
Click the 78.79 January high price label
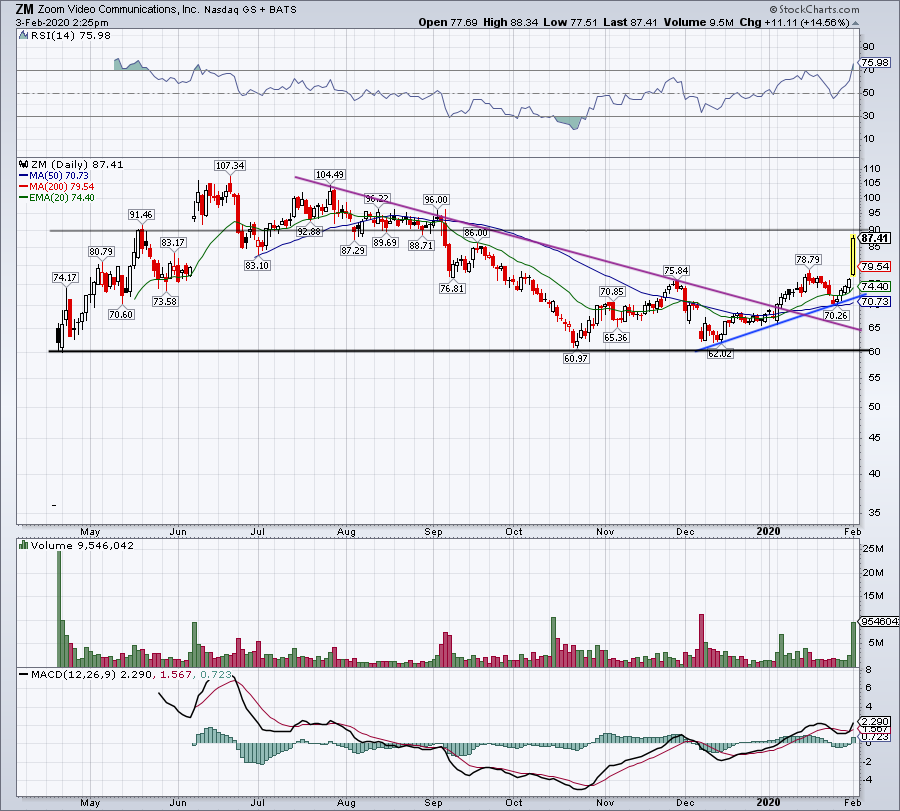pyautogui.click(x=808, y=260)
